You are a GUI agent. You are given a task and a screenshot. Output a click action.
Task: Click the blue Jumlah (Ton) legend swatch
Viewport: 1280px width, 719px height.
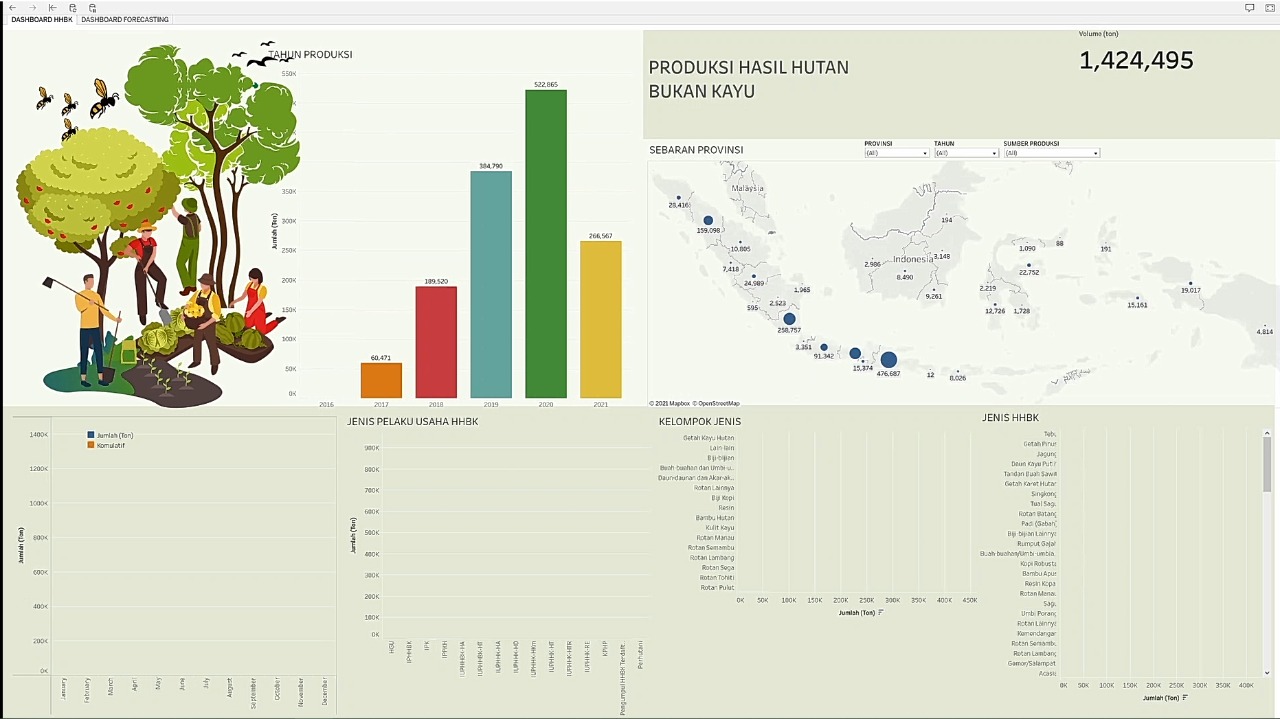(91, 435)
